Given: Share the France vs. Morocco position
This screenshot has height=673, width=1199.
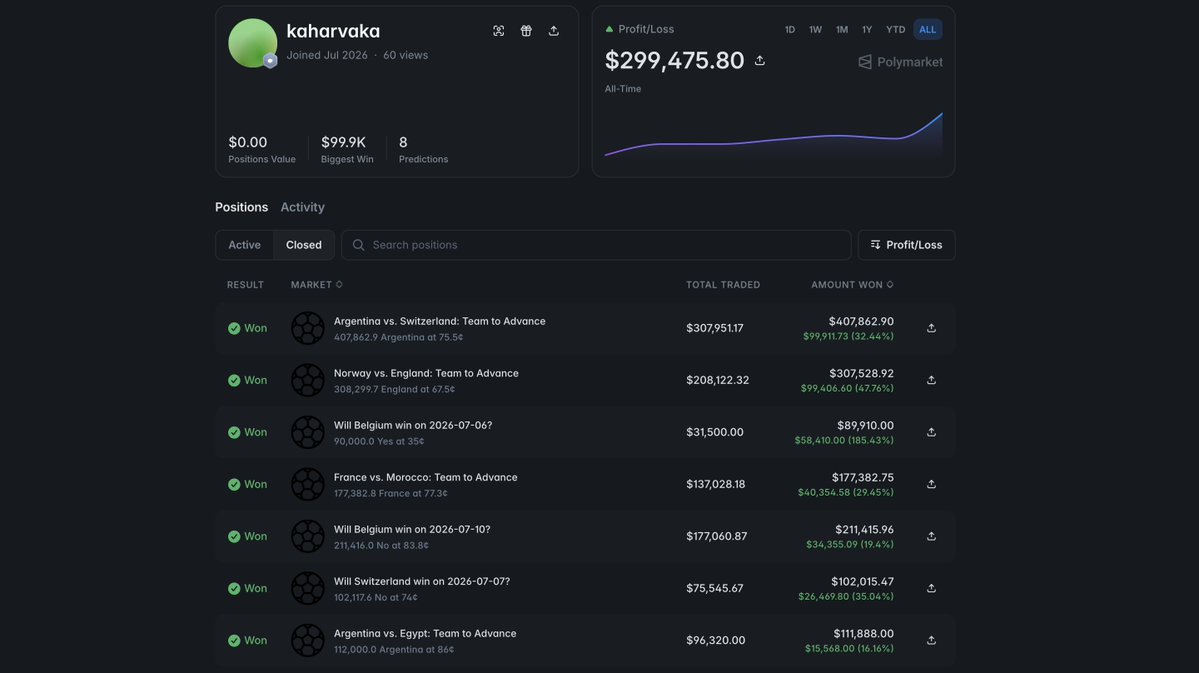Looking at the screenshot, I should pyautogui.click(x=931, y=484).
